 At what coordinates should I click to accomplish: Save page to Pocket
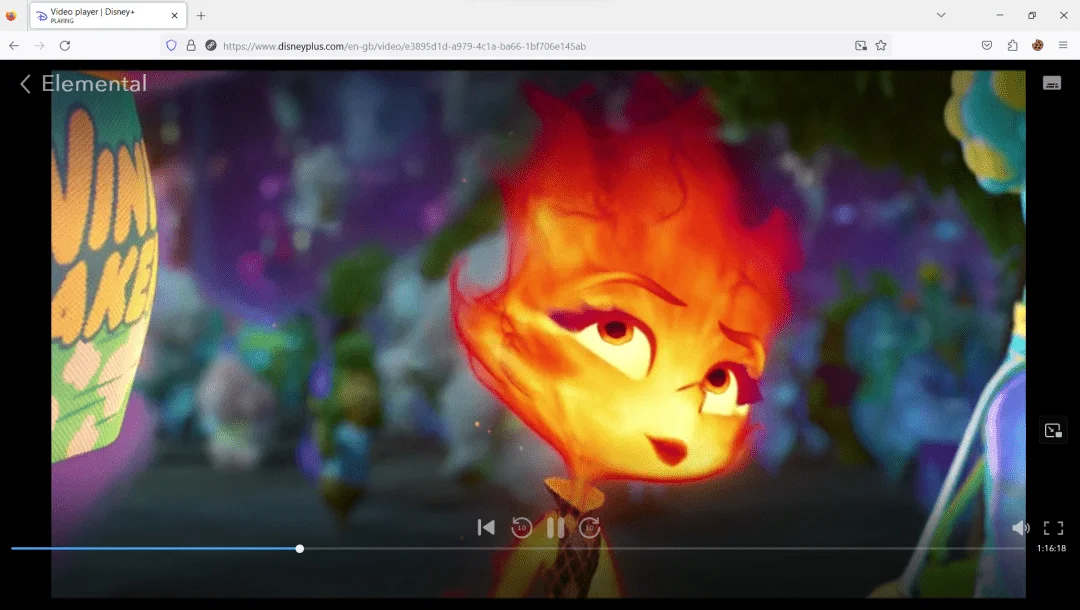coord(987,46)
